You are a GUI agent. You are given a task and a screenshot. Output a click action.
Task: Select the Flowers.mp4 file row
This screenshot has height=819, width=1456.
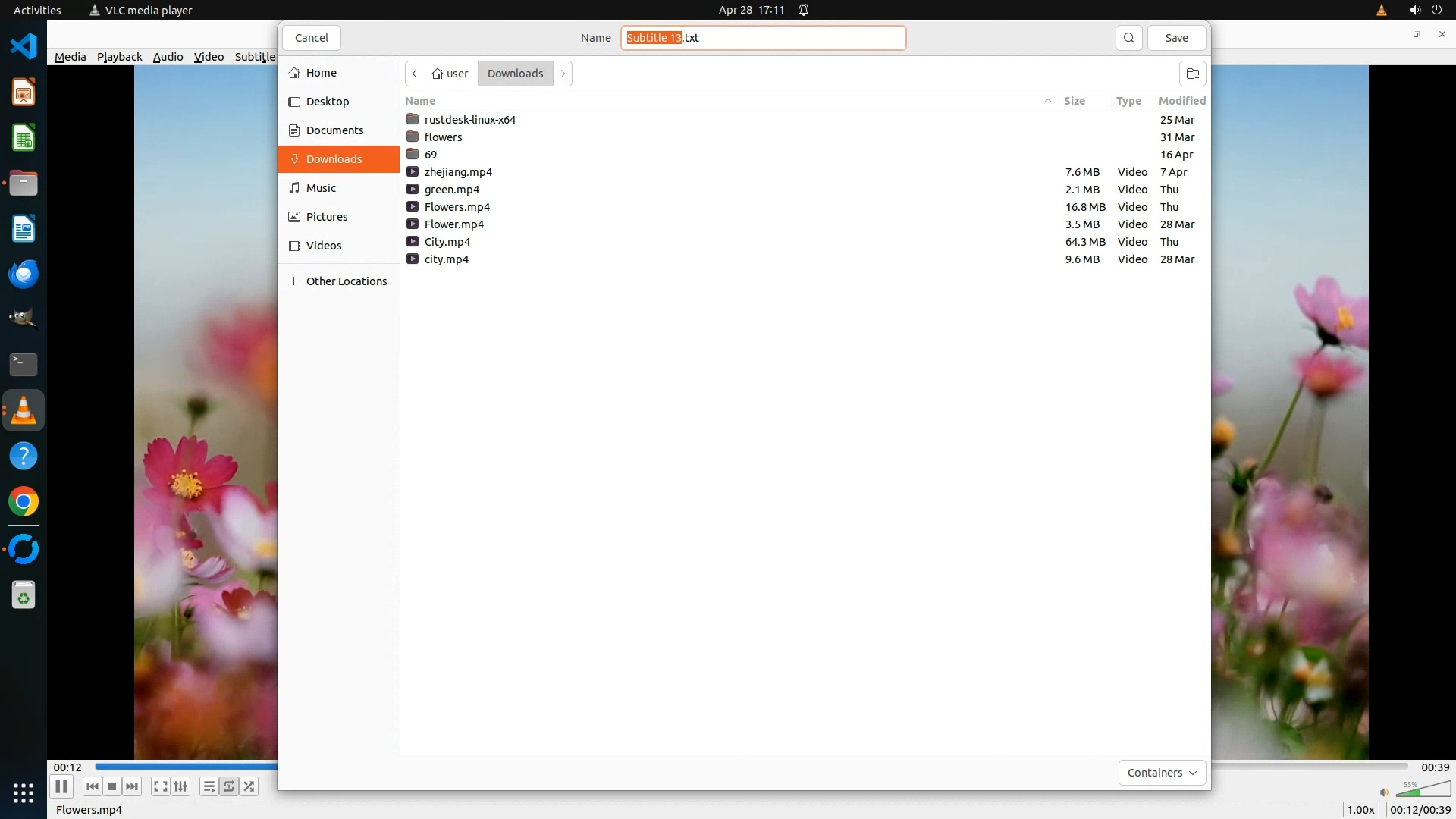point(457,207)
